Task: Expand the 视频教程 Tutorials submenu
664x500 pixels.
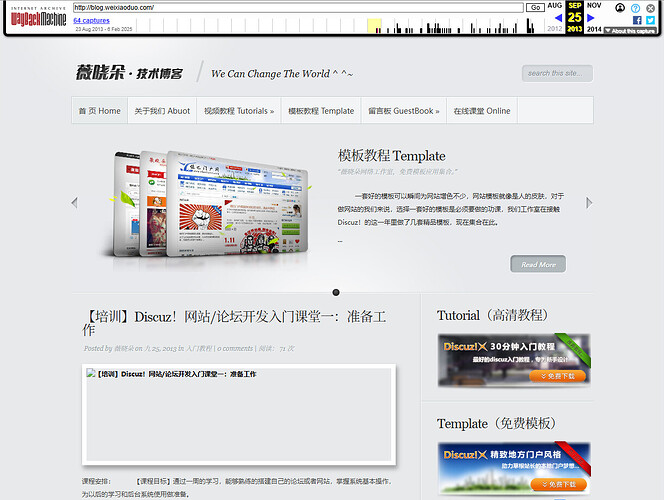Action: pyautogui.click(x=239, y=111)
